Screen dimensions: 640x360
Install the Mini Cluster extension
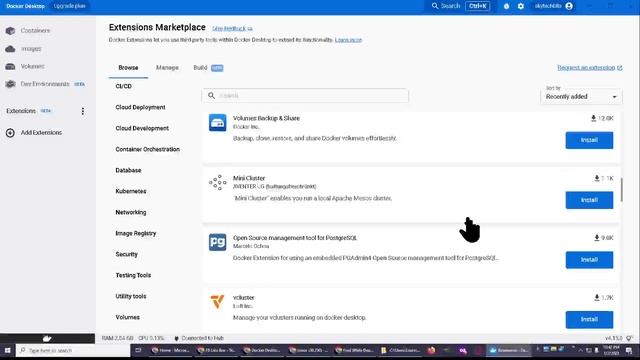589,200
